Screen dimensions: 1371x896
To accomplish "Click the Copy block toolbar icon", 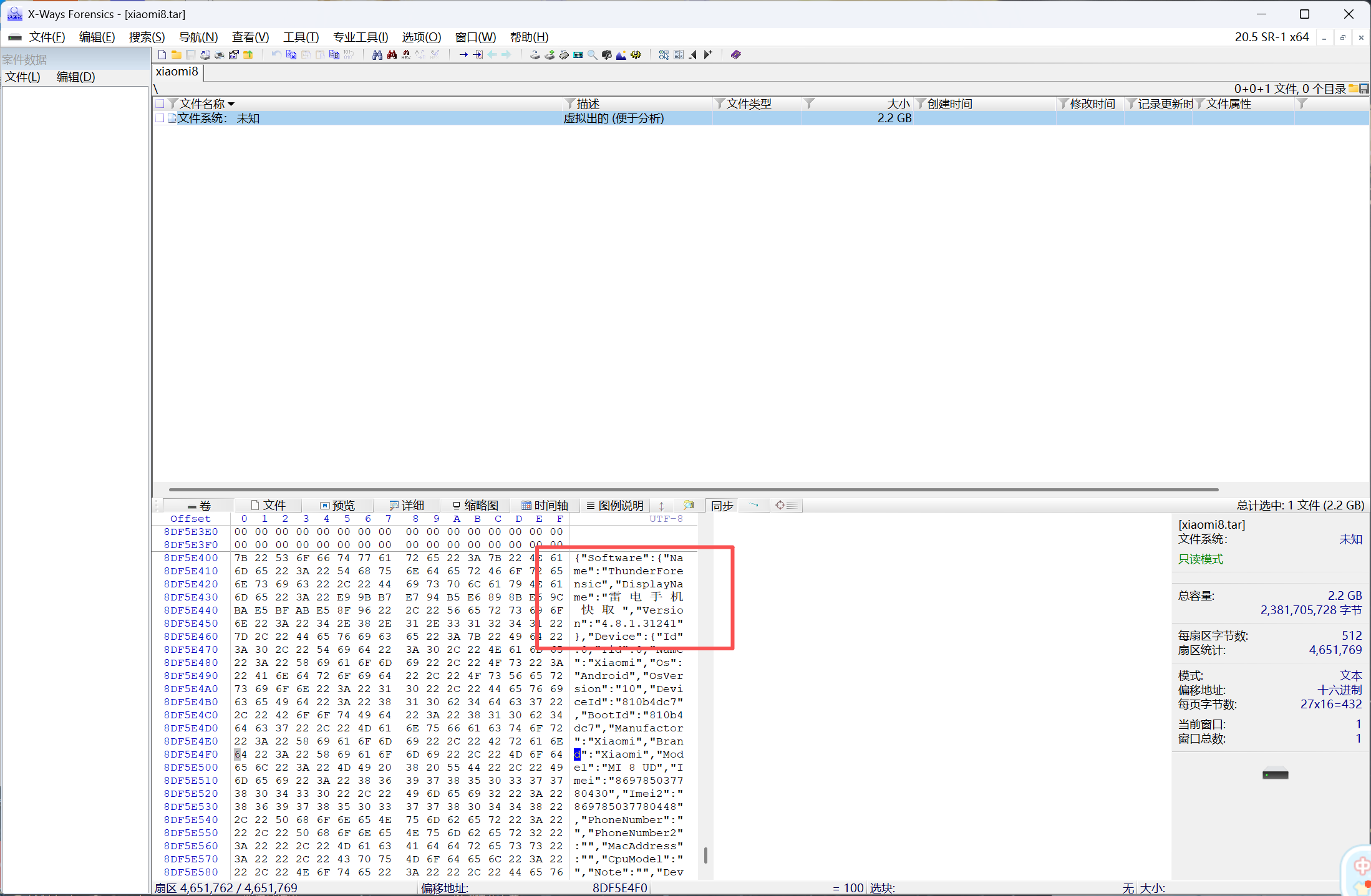I will (291, 55).
